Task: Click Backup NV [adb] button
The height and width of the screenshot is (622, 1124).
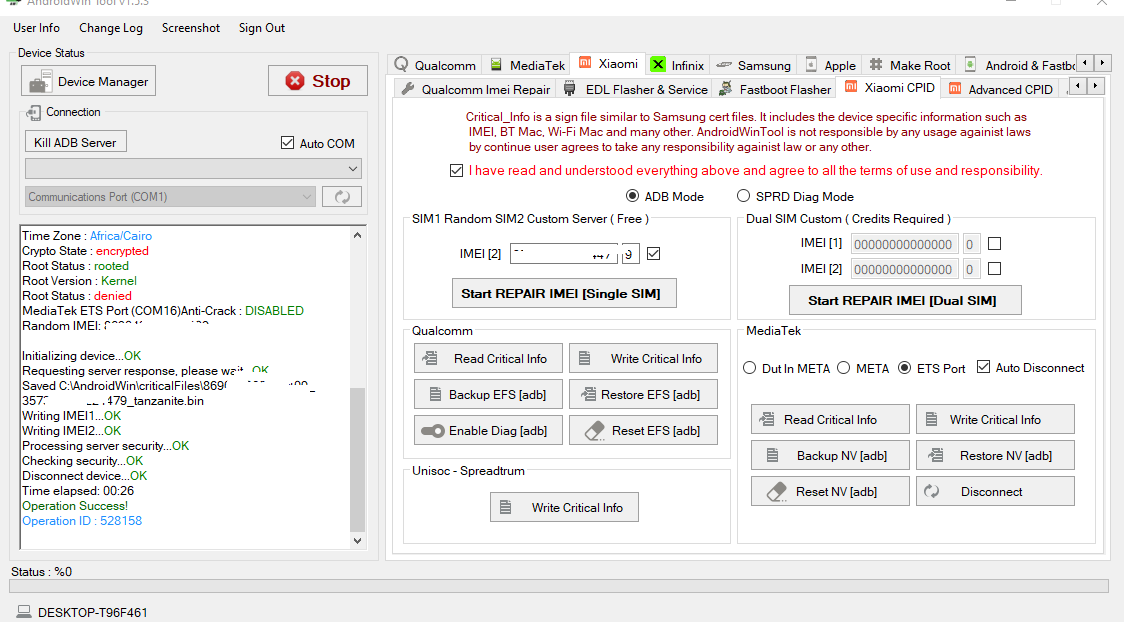Action: pyautogui.click(x=830, y=455)
